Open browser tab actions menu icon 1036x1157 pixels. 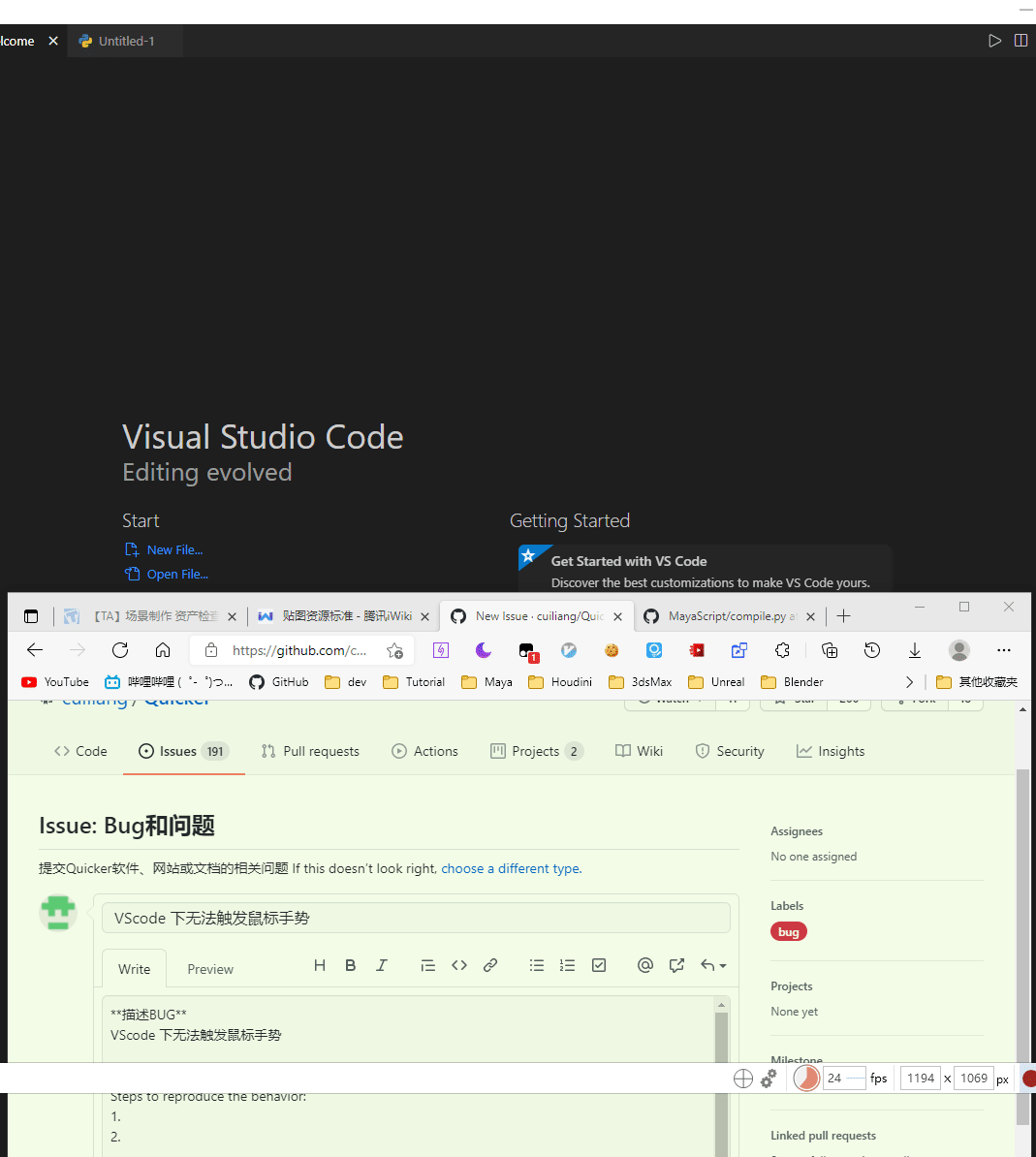pyautogui.click(x=31, y=616)
